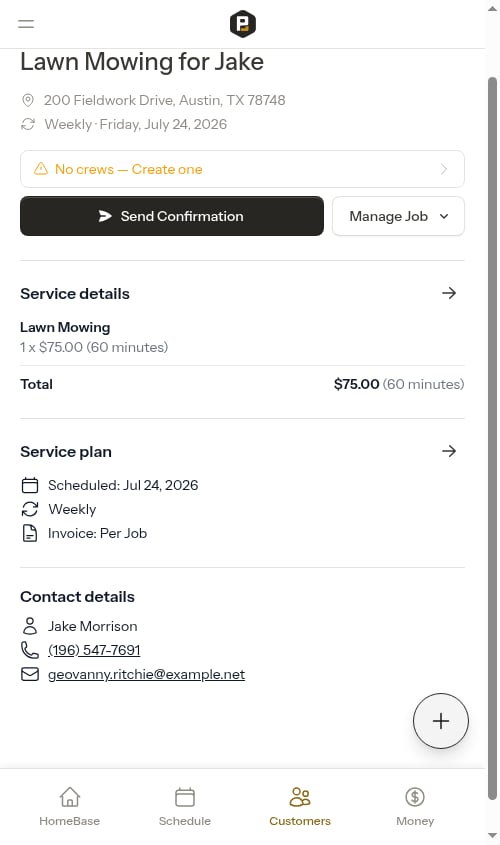Viewport: 500px width, 845px height.
Task: Open Service details via arrow
Action: coord(449,293)
